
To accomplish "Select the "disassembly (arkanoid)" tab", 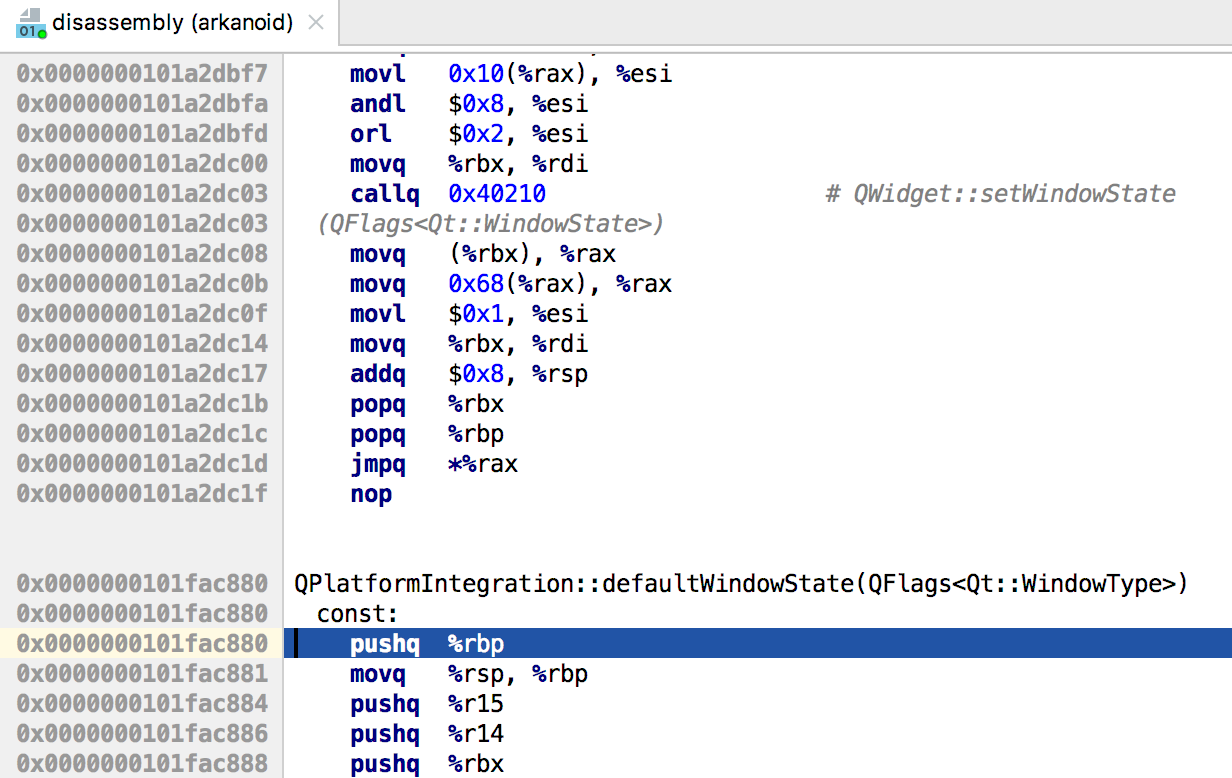I will click(172, 22).
